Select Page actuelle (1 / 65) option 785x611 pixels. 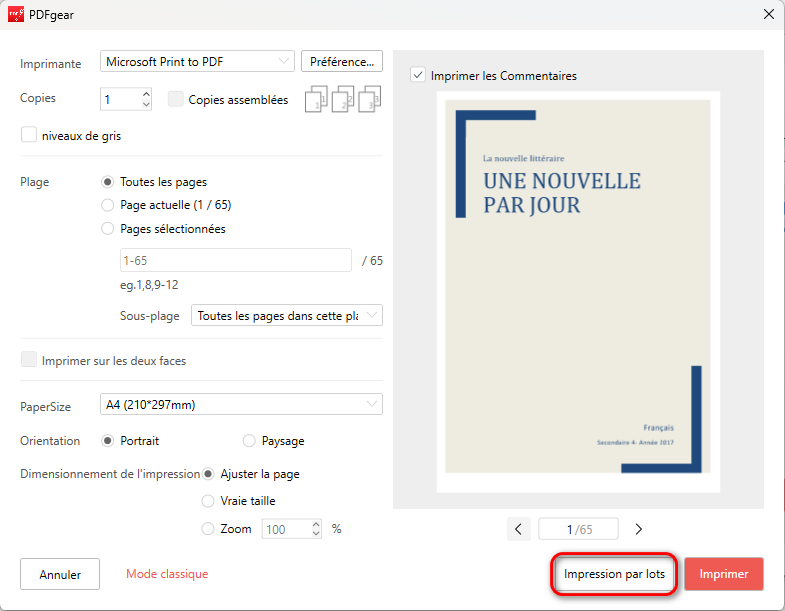107,205
